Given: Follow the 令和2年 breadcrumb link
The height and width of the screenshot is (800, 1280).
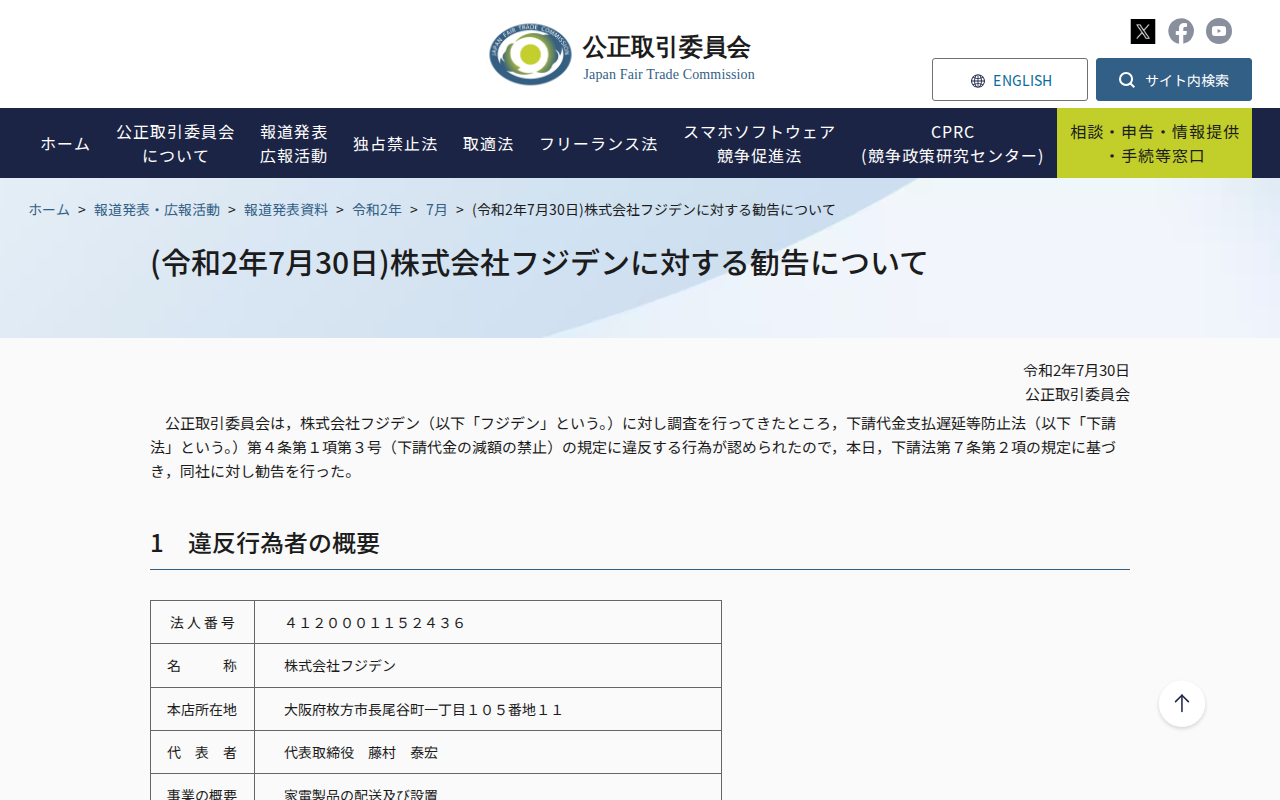Looking at the screenshot, I should point(377,210).
